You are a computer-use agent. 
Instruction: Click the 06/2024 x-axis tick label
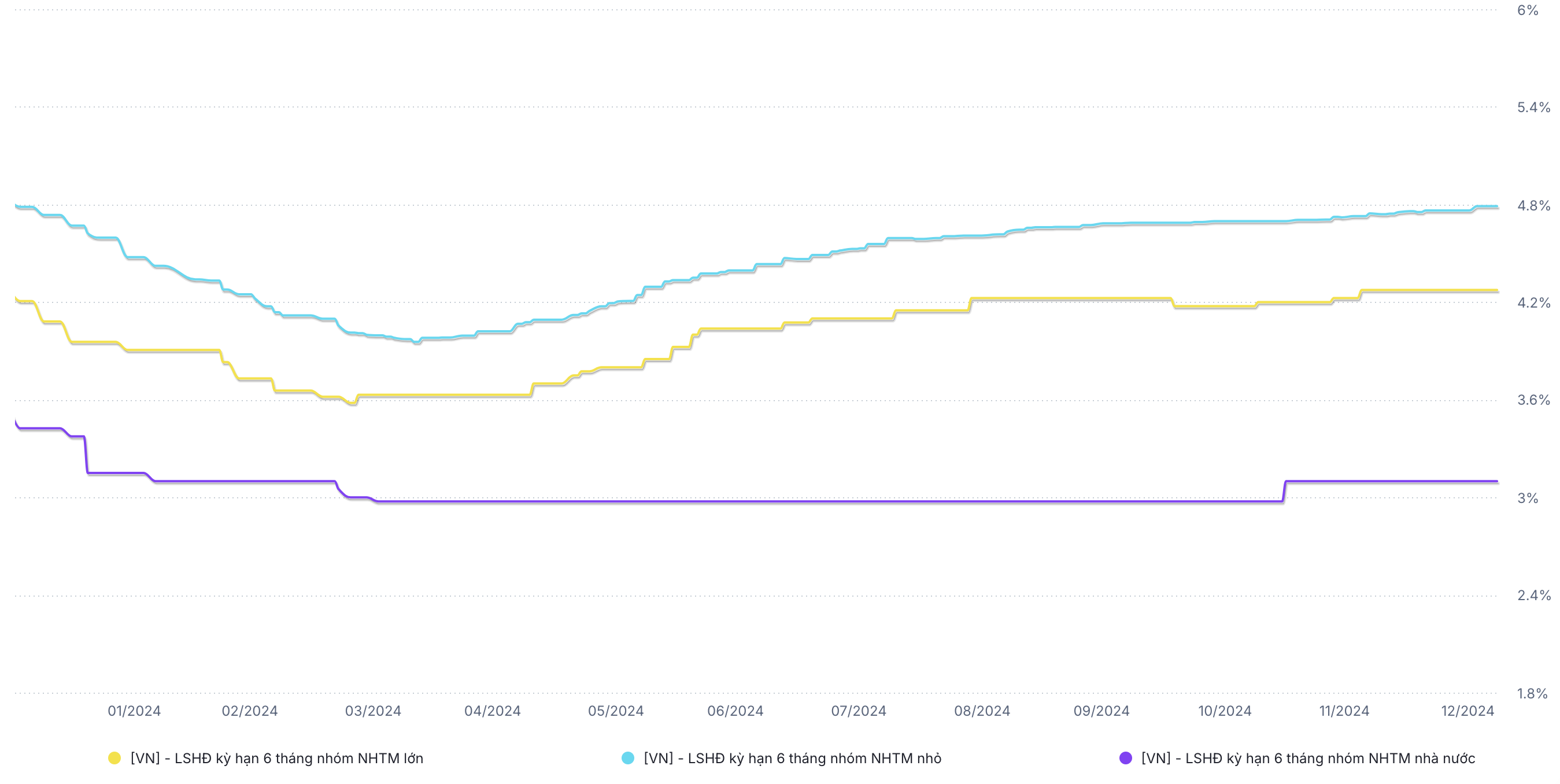coord(735,711)
